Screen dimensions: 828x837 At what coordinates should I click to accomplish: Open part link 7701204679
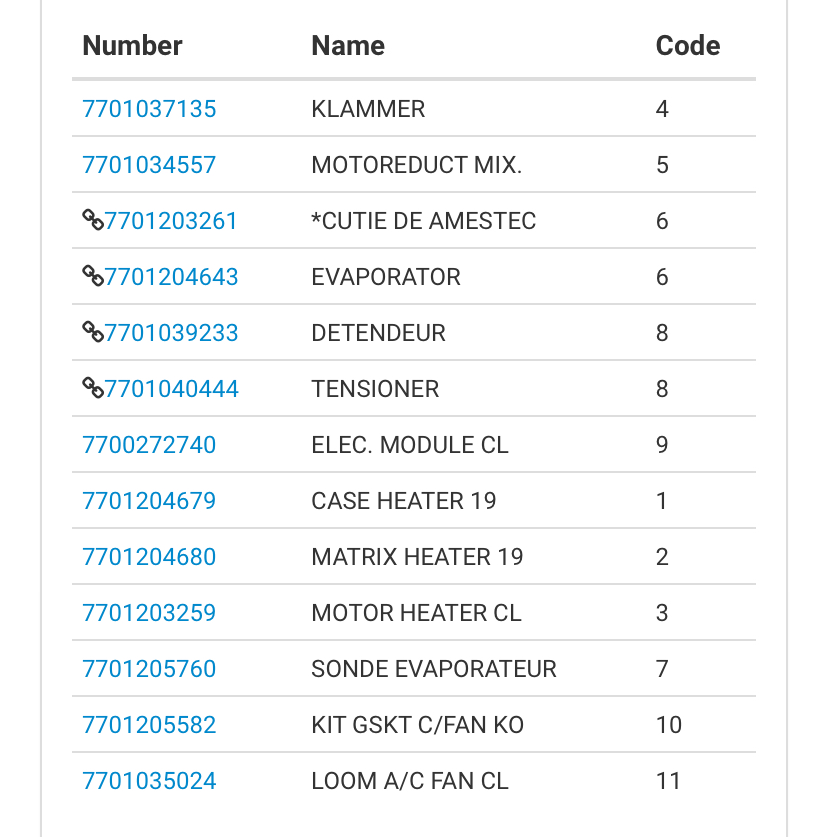point(149,501)
